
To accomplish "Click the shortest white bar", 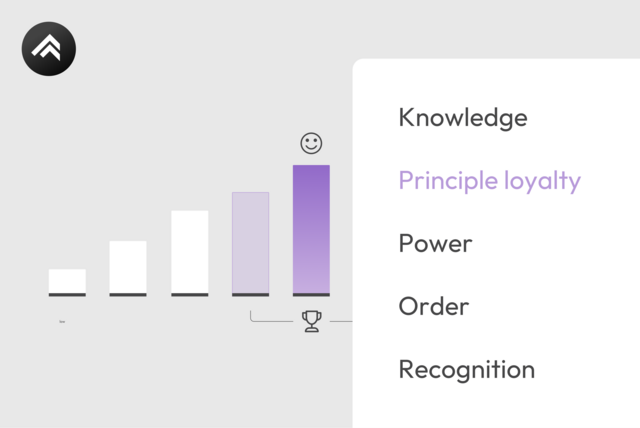I will [67, 280].
